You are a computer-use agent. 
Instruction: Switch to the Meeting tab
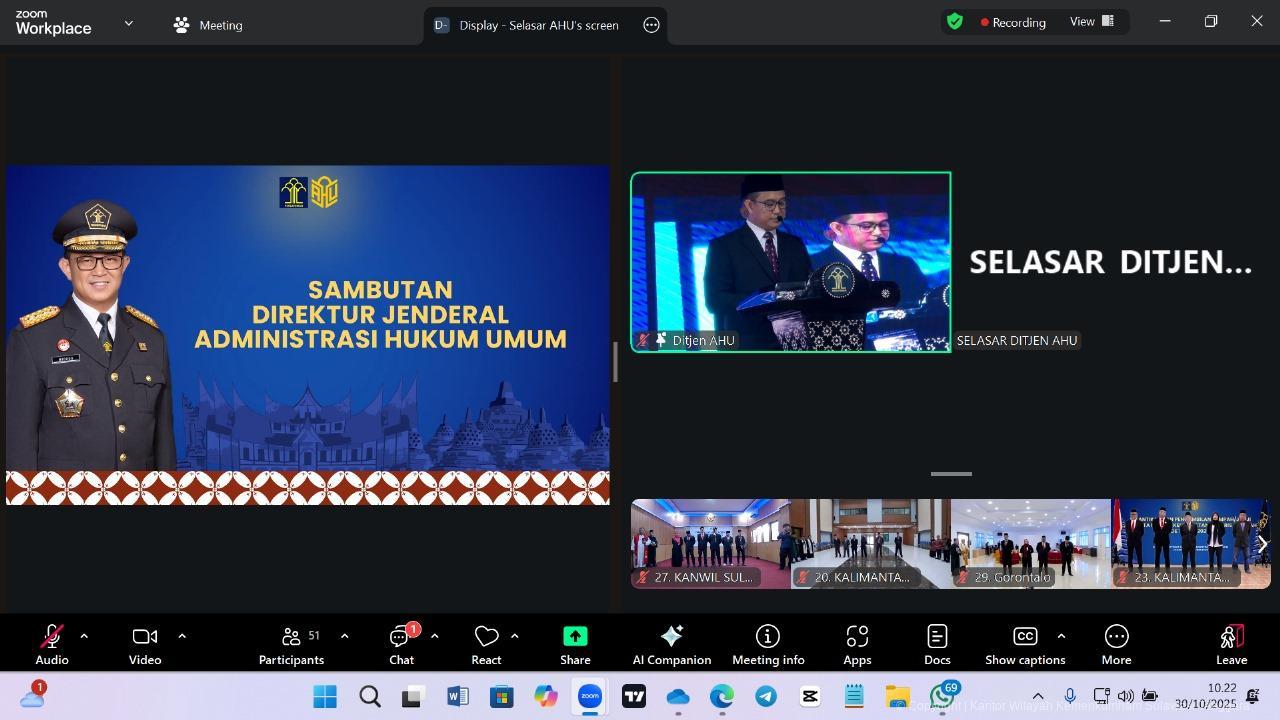pyautogui.click(x=207, y=25)
